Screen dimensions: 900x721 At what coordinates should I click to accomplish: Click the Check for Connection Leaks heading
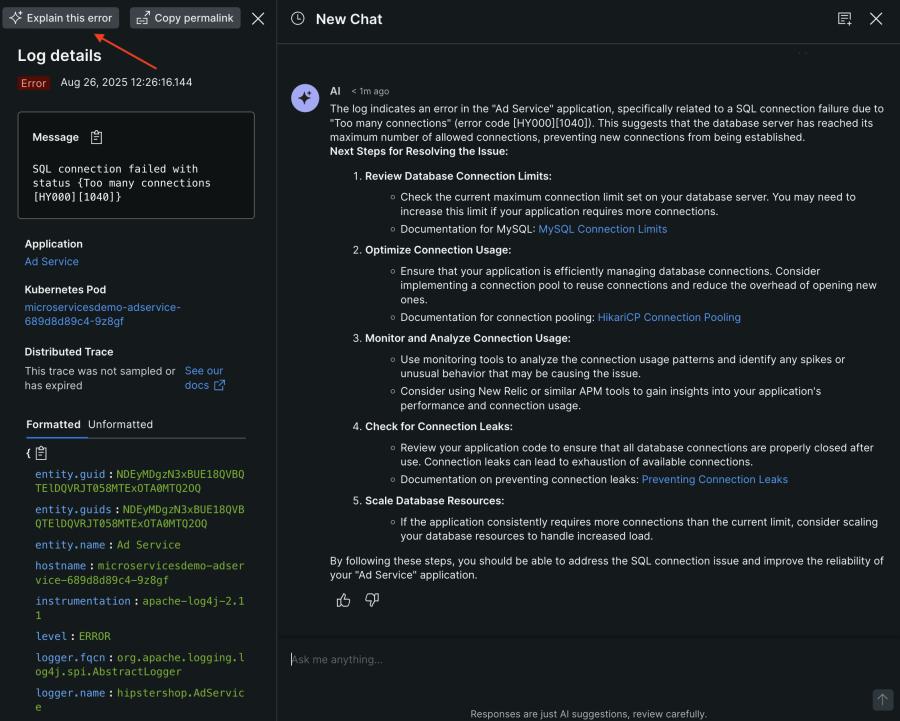click(x=439, y=427)
